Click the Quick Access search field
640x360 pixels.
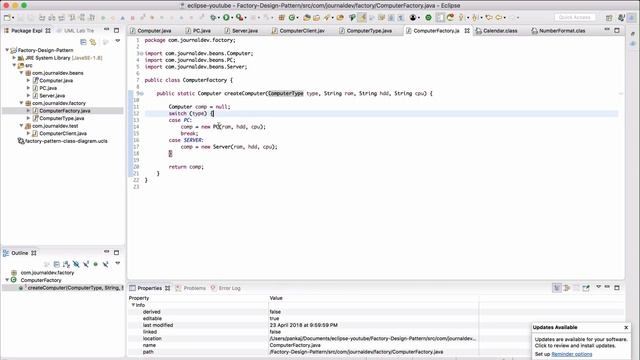click(575, 17)
